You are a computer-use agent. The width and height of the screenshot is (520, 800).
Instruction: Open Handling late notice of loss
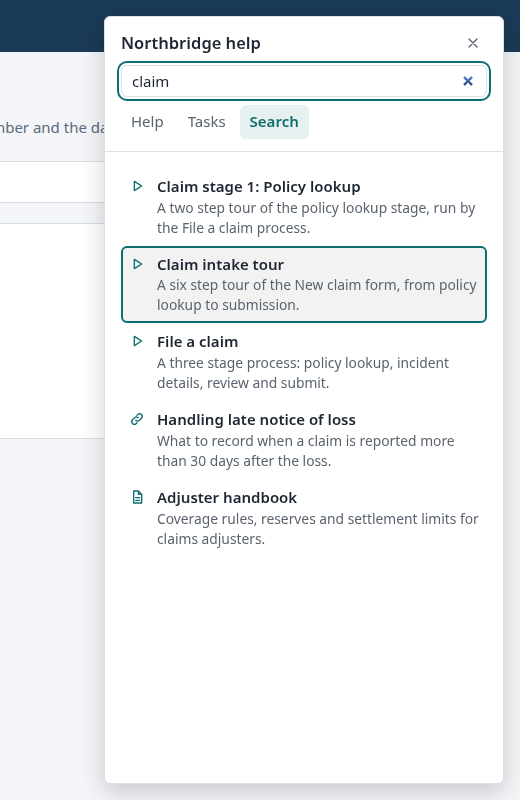pyautogui.click(x=304, y=440)
